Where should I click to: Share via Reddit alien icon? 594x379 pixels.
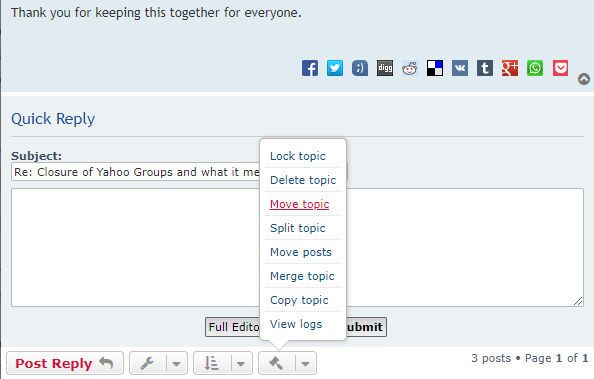[x=410, y=68]
